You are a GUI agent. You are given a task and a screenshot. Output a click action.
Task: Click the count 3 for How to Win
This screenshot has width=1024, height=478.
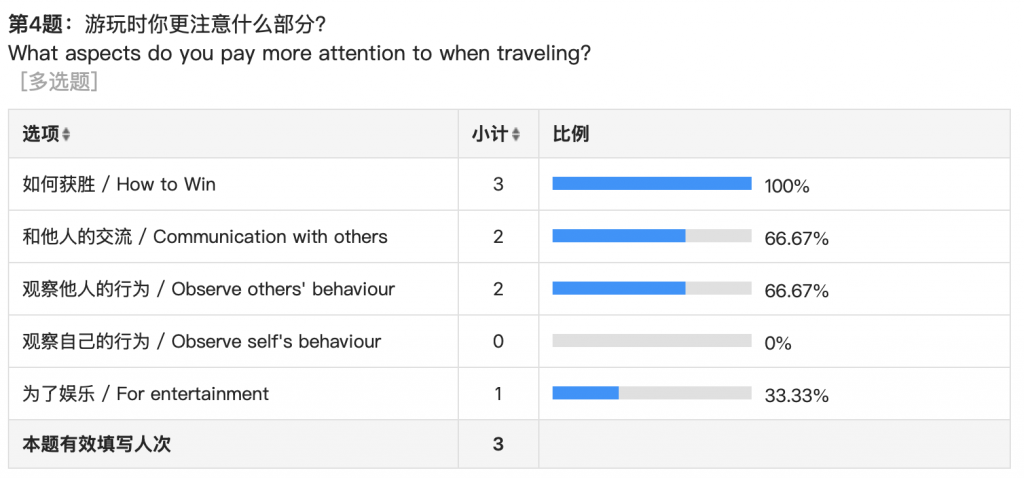coord(498,184)
